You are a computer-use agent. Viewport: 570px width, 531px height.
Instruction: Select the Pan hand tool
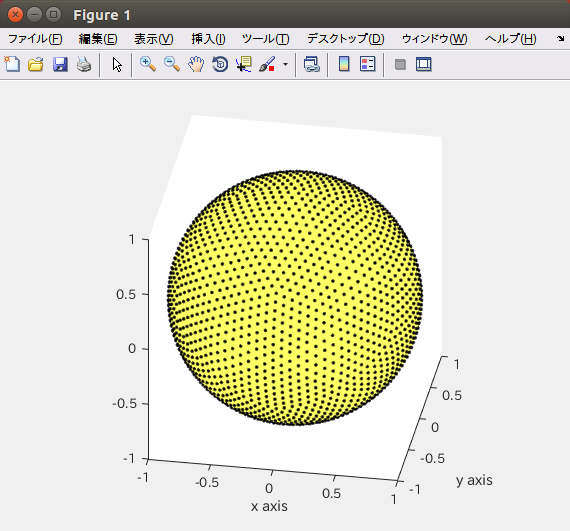pyautogui.click(x=196, y=64)
